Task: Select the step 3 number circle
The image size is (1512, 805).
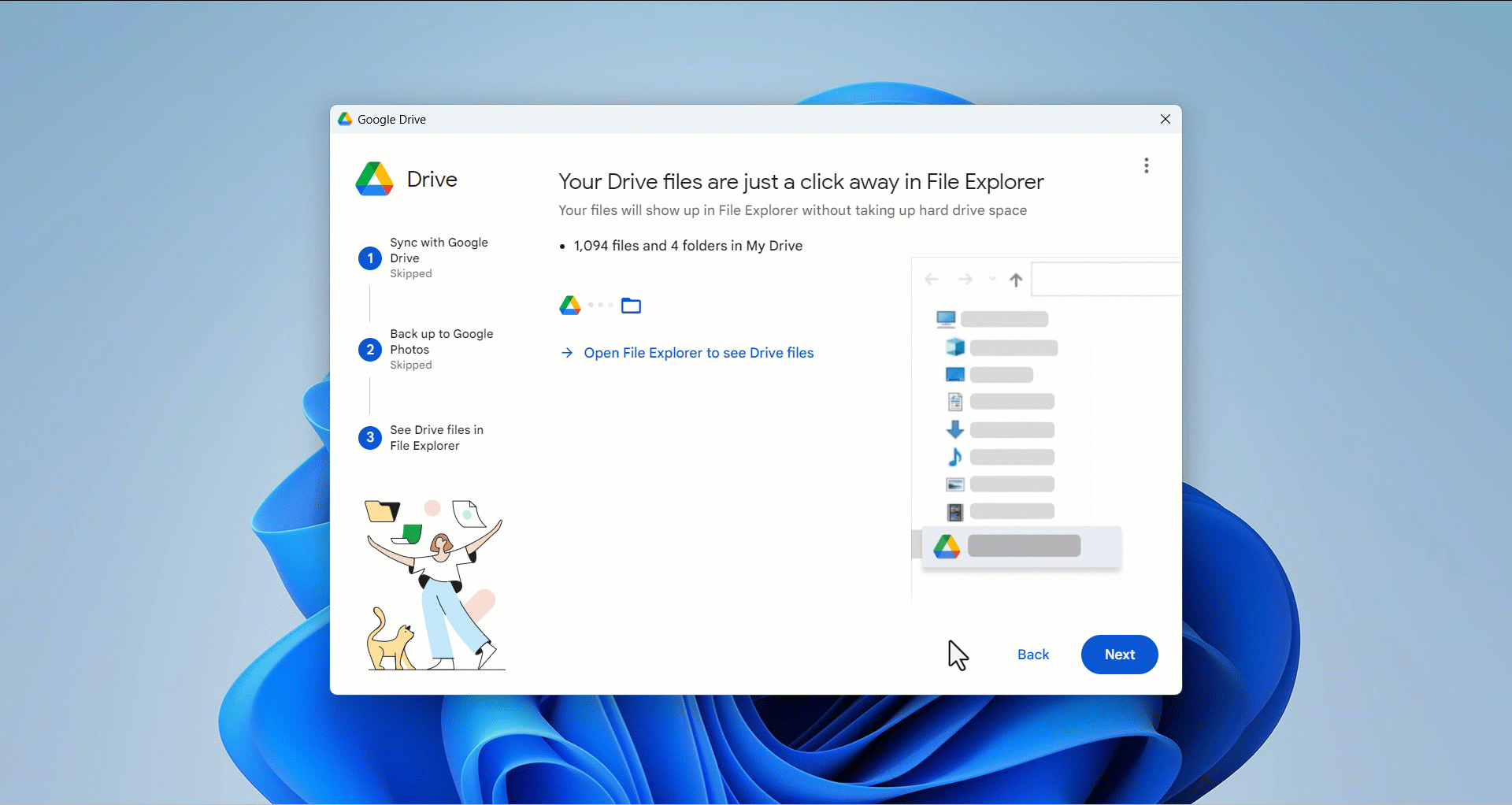Action: [370, 438]
